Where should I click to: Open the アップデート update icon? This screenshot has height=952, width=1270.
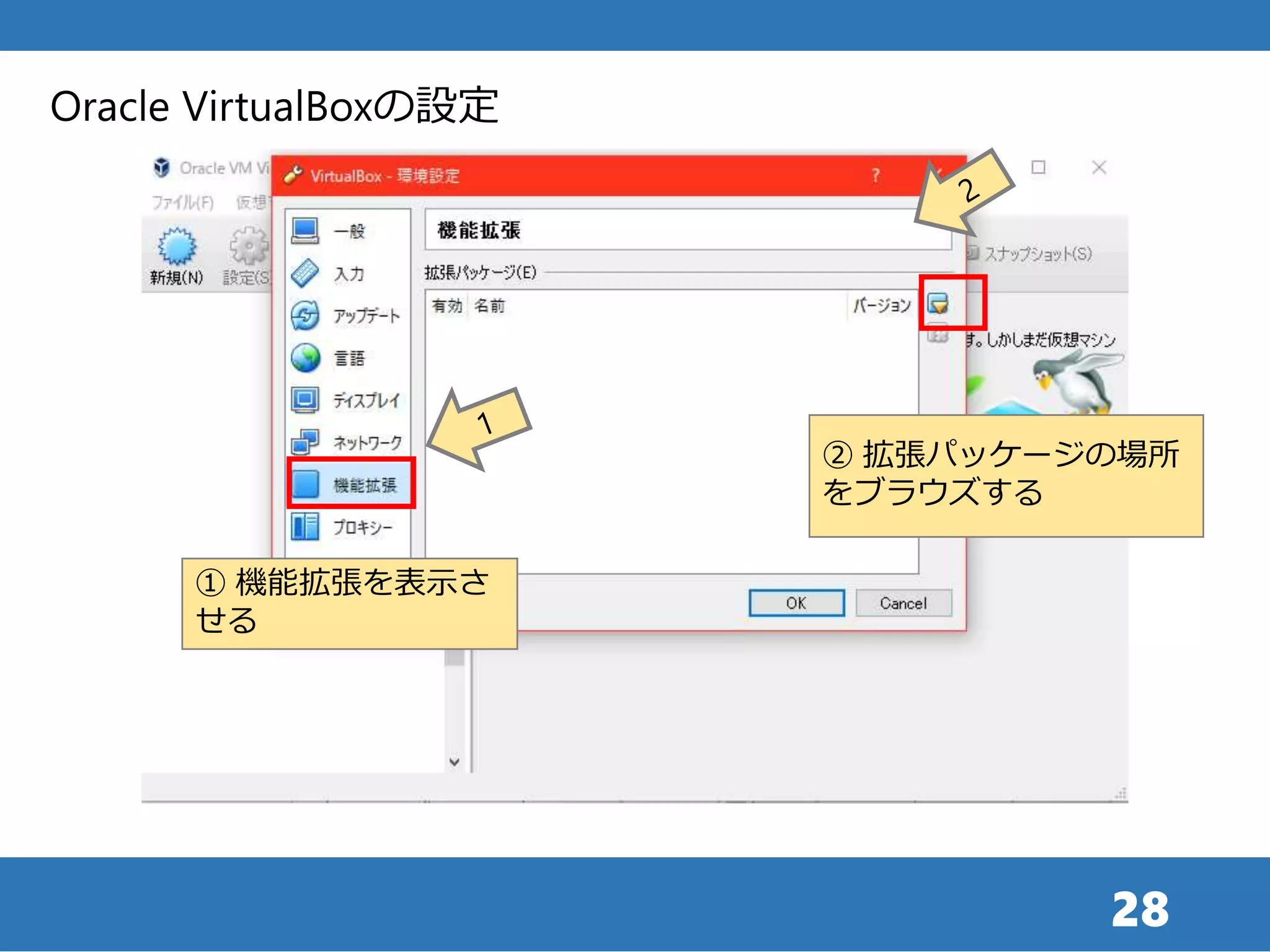tap(305, 315)
